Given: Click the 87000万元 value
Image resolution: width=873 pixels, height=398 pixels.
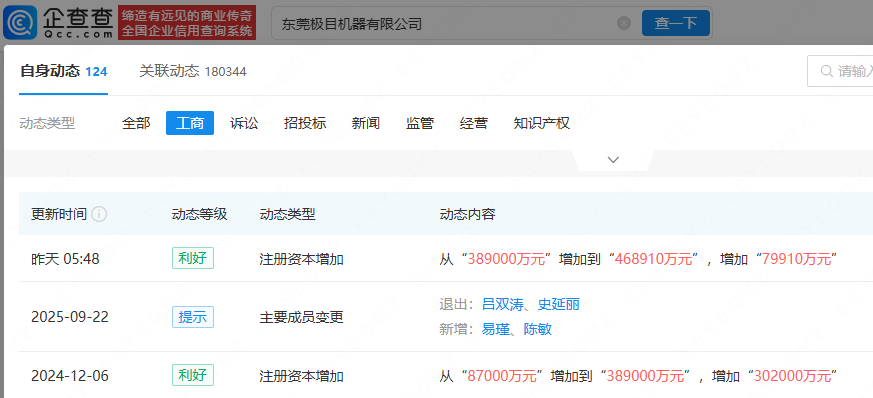Looking at the screenshot, I should 503,376.
